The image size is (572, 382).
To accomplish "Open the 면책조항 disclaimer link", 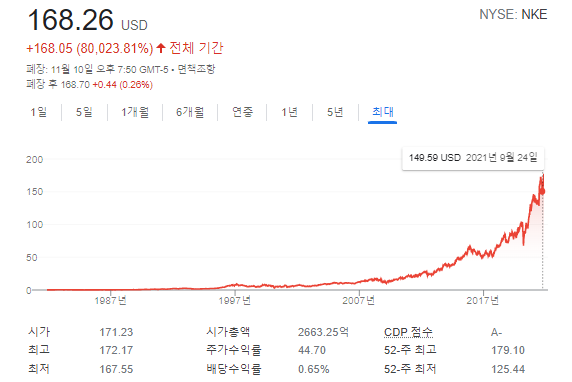I will 197,69.
